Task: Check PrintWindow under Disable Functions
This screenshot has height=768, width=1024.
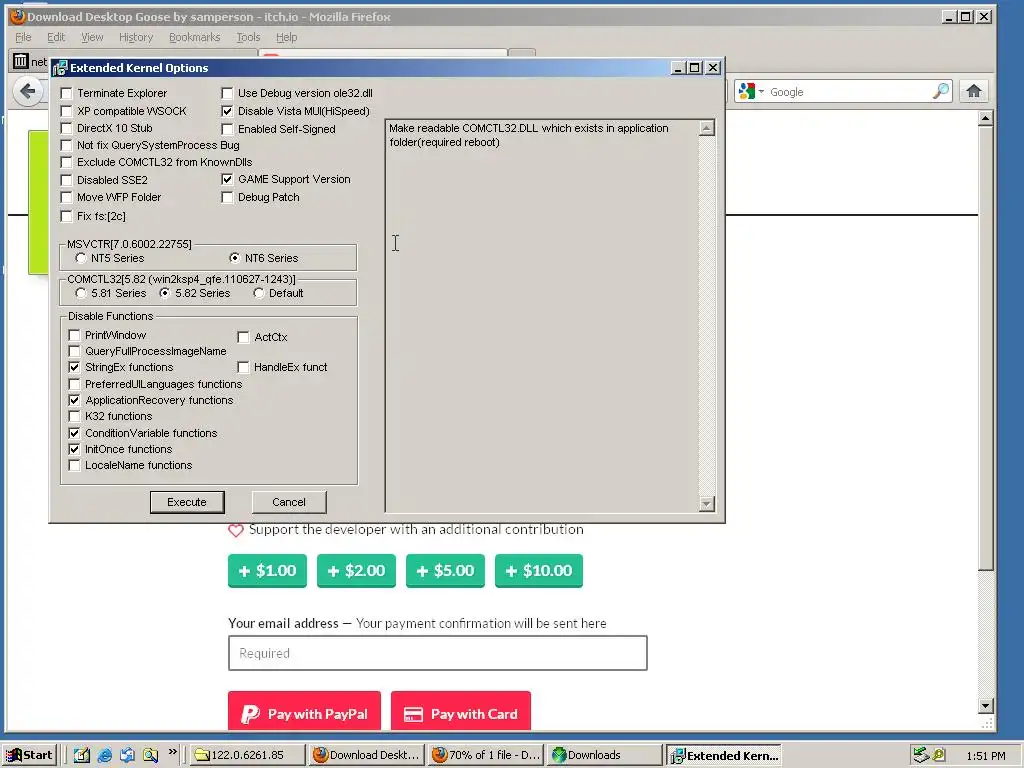Action: tap(74, 335)
